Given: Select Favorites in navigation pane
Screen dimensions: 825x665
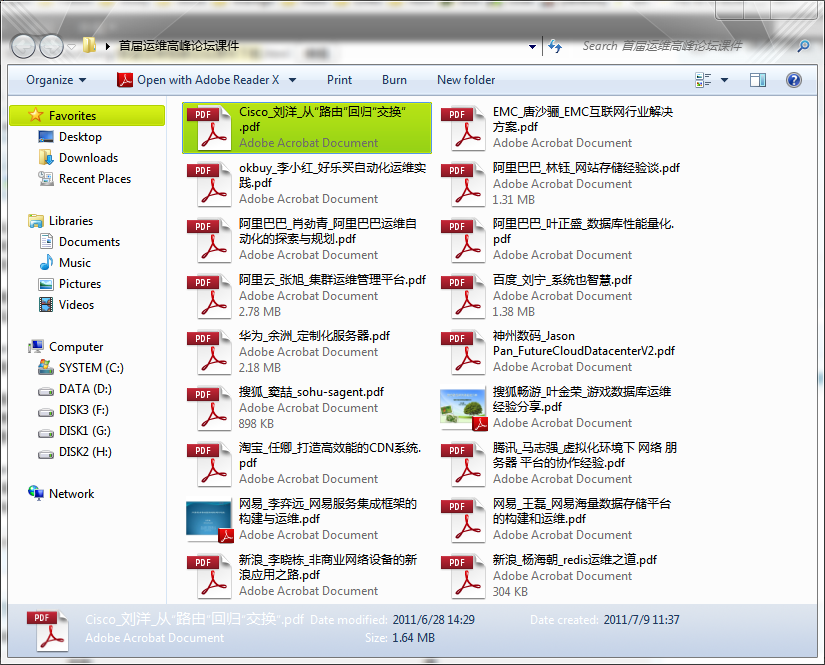Looking at the screenshot, I should click(87, 116).
